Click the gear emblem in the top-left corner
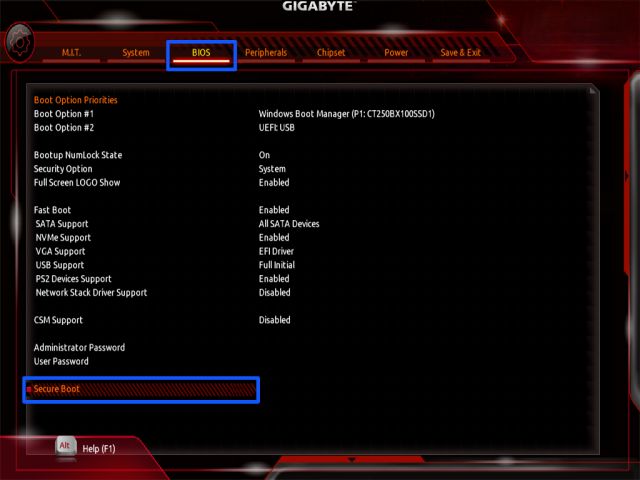The width and height of the screenshot is (640, 480). (21, 41)
